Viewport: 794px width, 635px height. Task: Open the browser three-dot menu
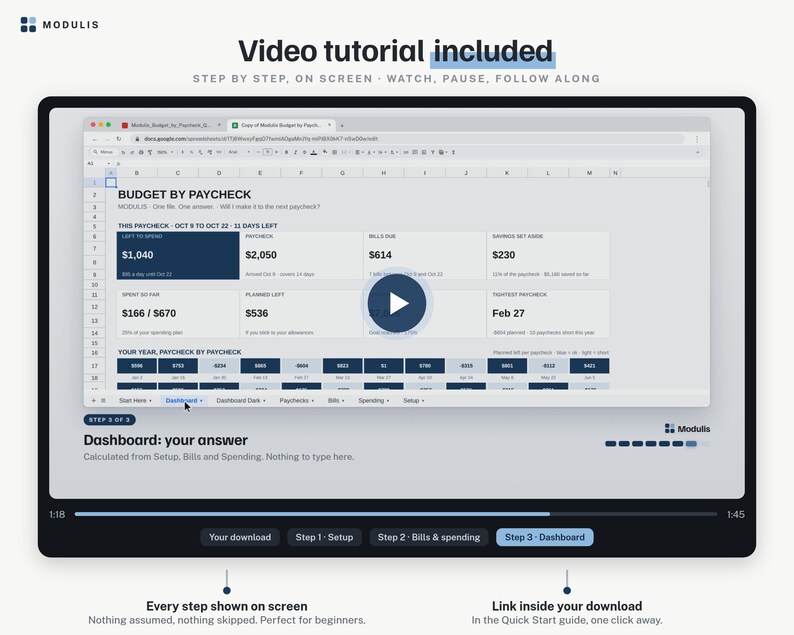(x=697, y=139)
